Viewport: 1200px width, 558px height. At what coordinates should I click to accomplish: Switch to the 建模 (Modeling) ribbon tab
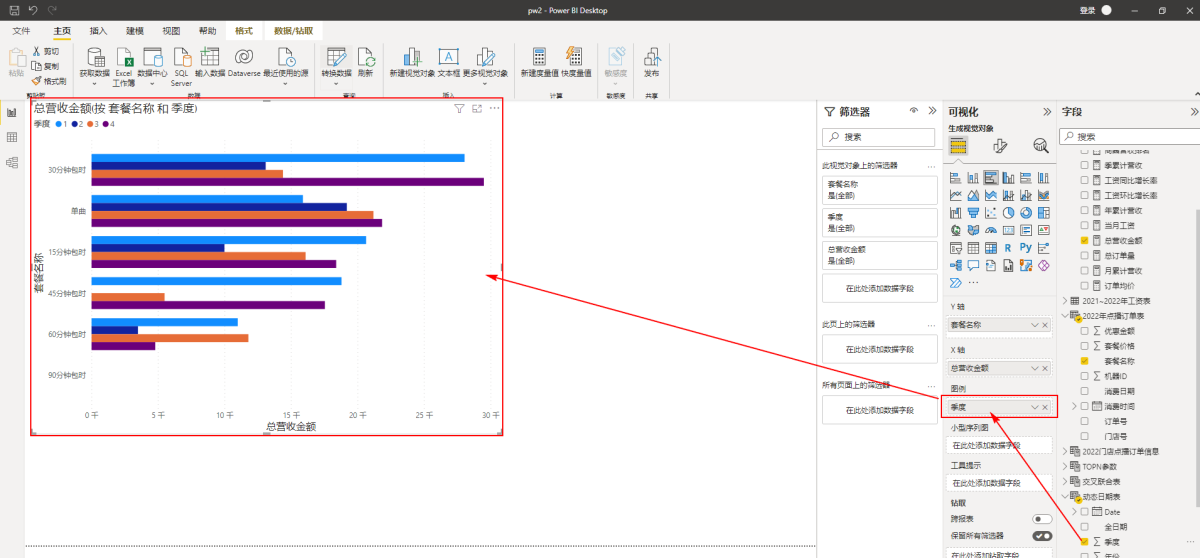(136, 31)
